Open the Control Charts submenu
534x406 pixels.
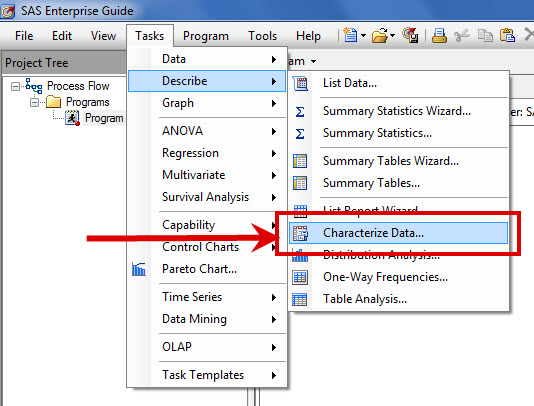coord(207,247)
